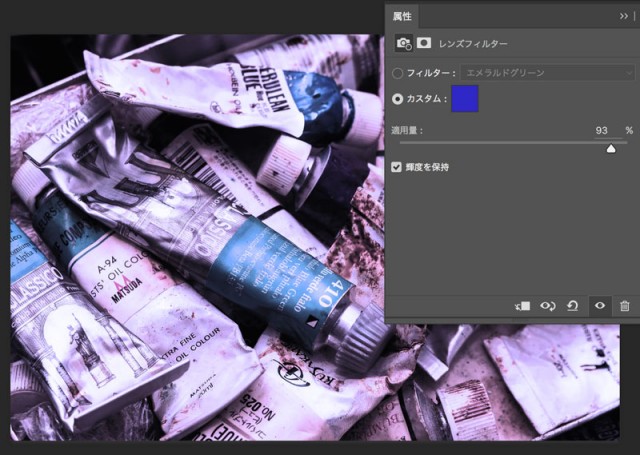
Task: Select the フィルター radio button
Action: [x=398, y=73]
